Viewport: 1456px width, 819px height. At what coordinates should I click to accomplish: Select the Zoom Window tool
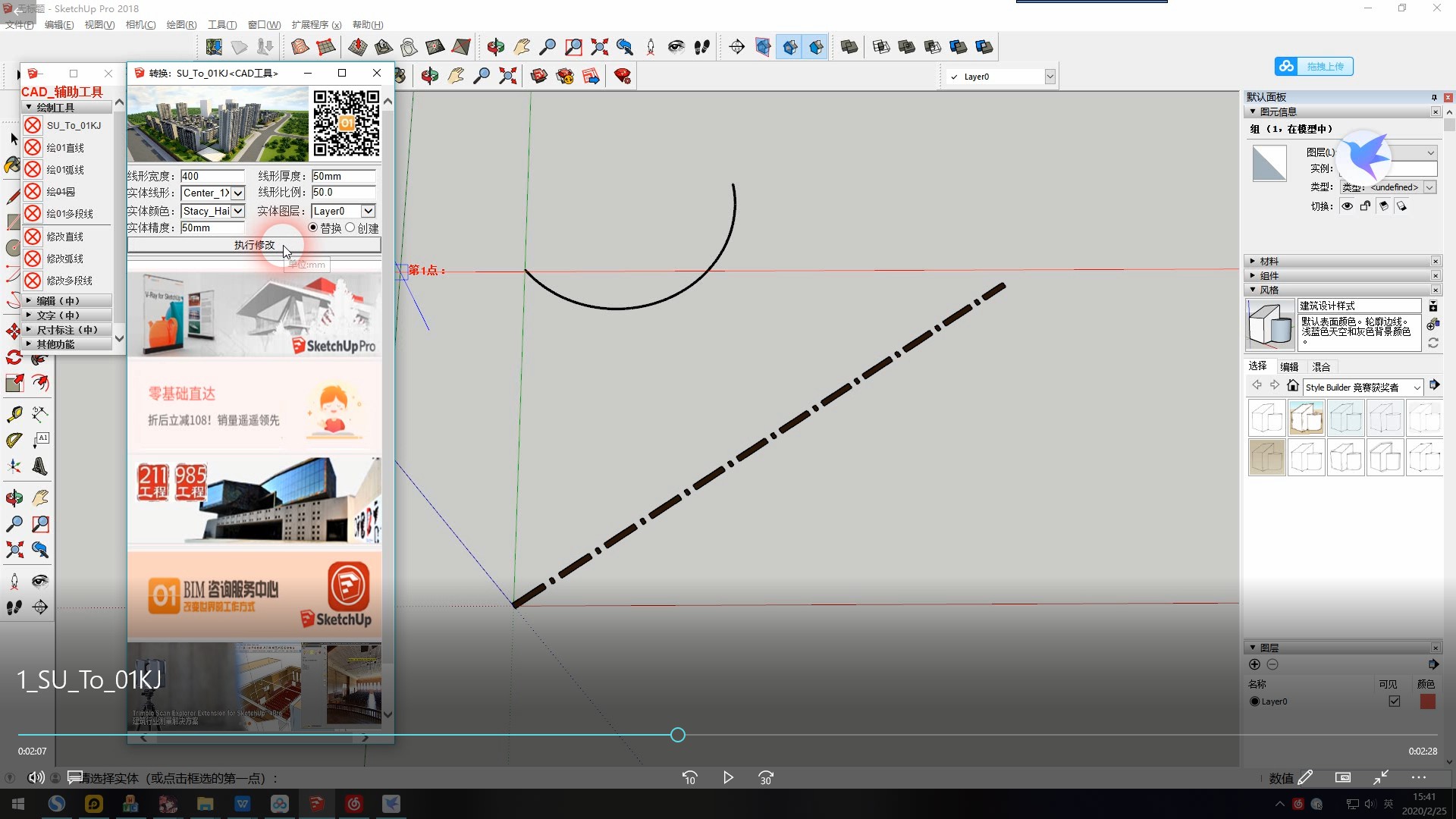point(573,47)
